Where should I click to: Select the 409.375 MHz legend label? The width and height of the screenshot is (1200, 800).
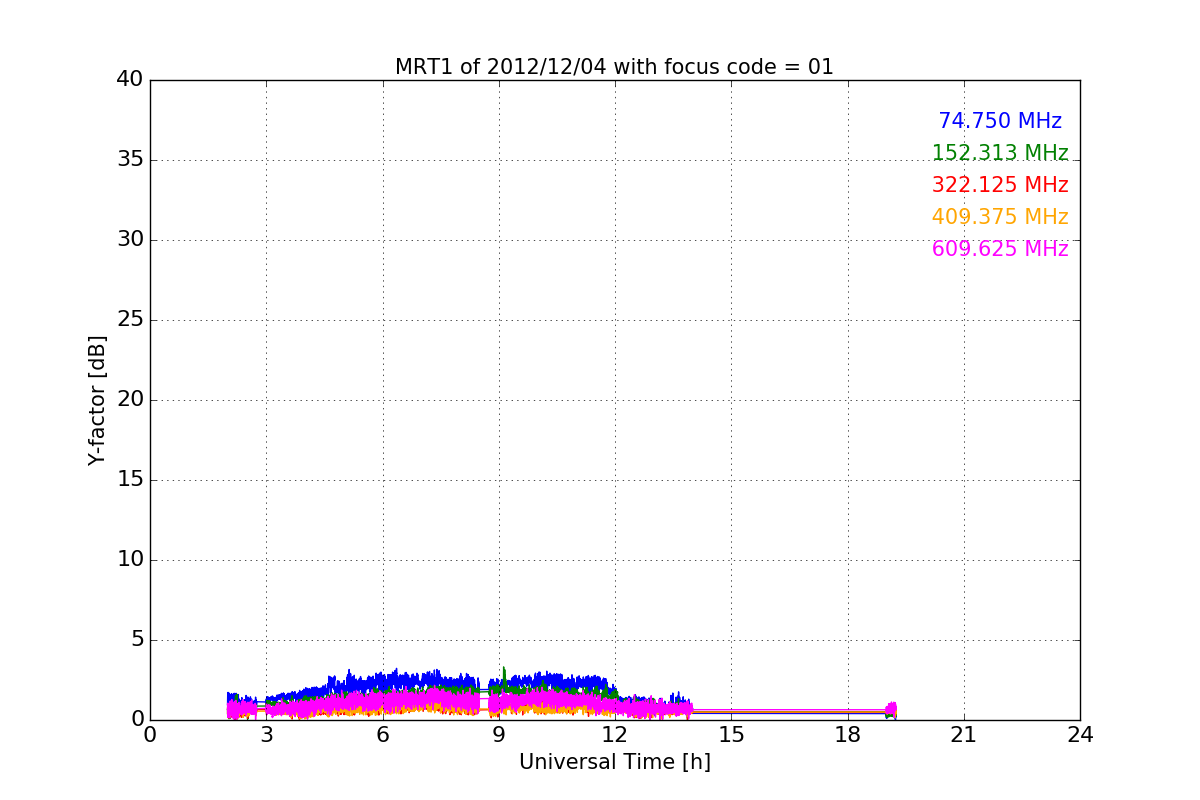coord(1000,217)
